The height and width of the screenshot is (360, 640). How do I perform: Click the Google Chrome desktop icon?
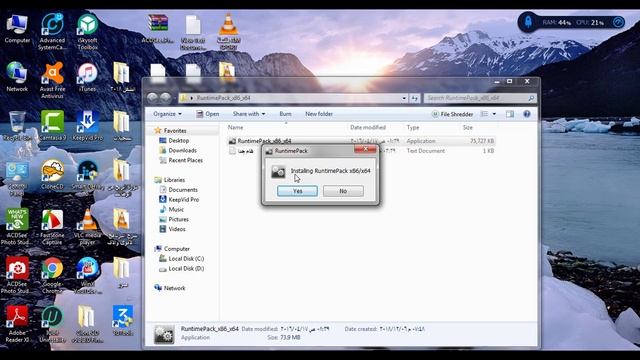point(52,275)
